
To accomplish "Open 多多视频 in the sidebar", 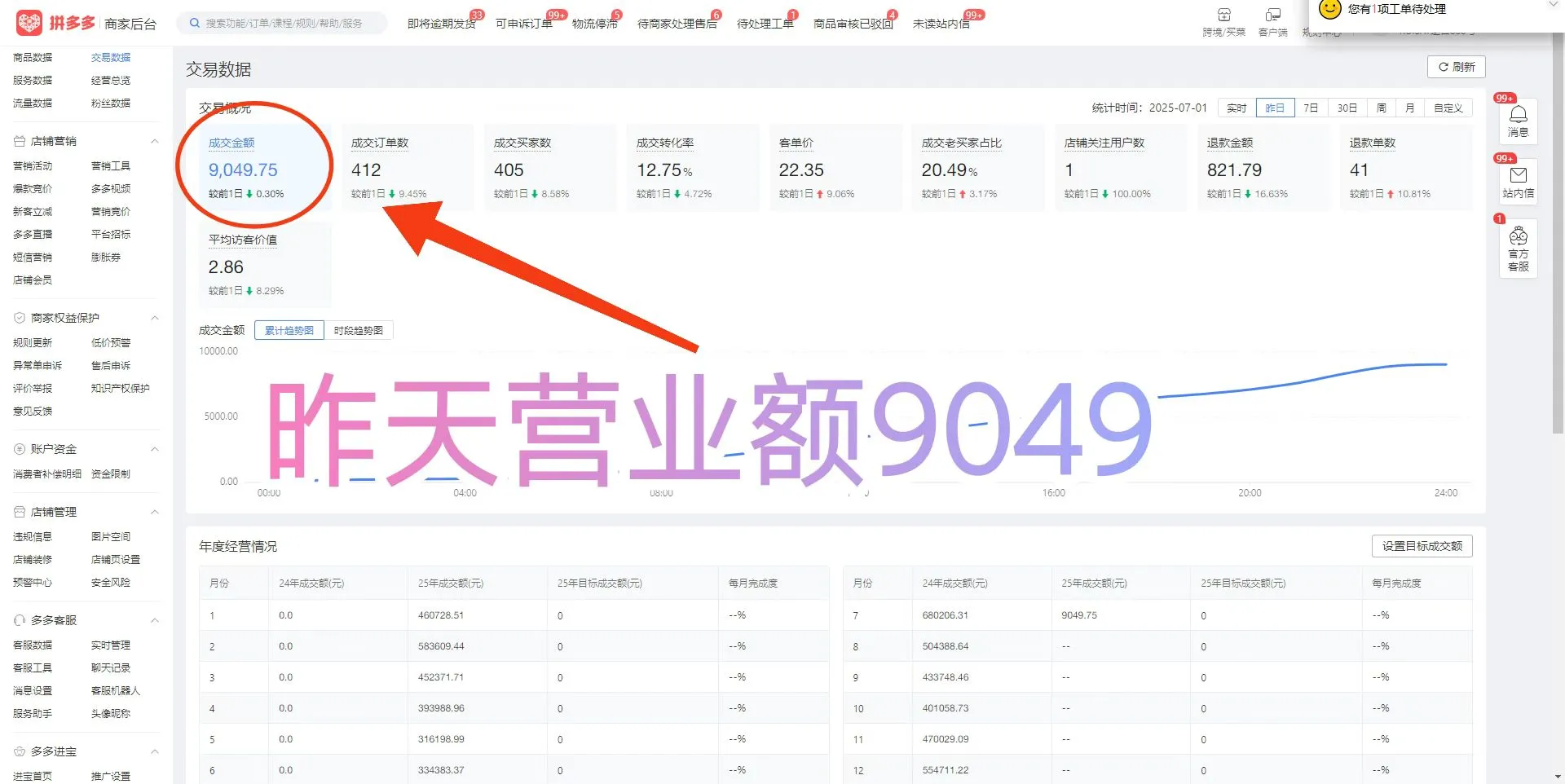I will (111, 189).
